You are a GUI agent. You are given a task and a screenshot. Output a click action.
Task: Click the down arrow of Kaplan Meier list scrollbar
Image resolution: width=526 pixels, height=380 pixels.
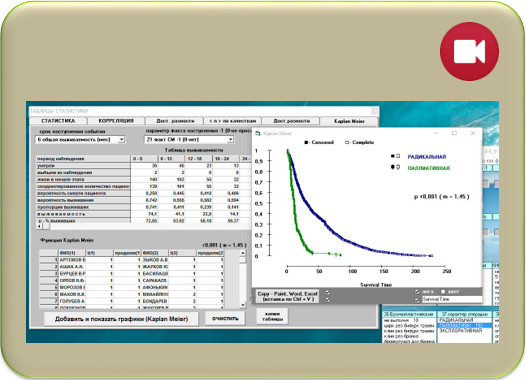tap(243, 305)
